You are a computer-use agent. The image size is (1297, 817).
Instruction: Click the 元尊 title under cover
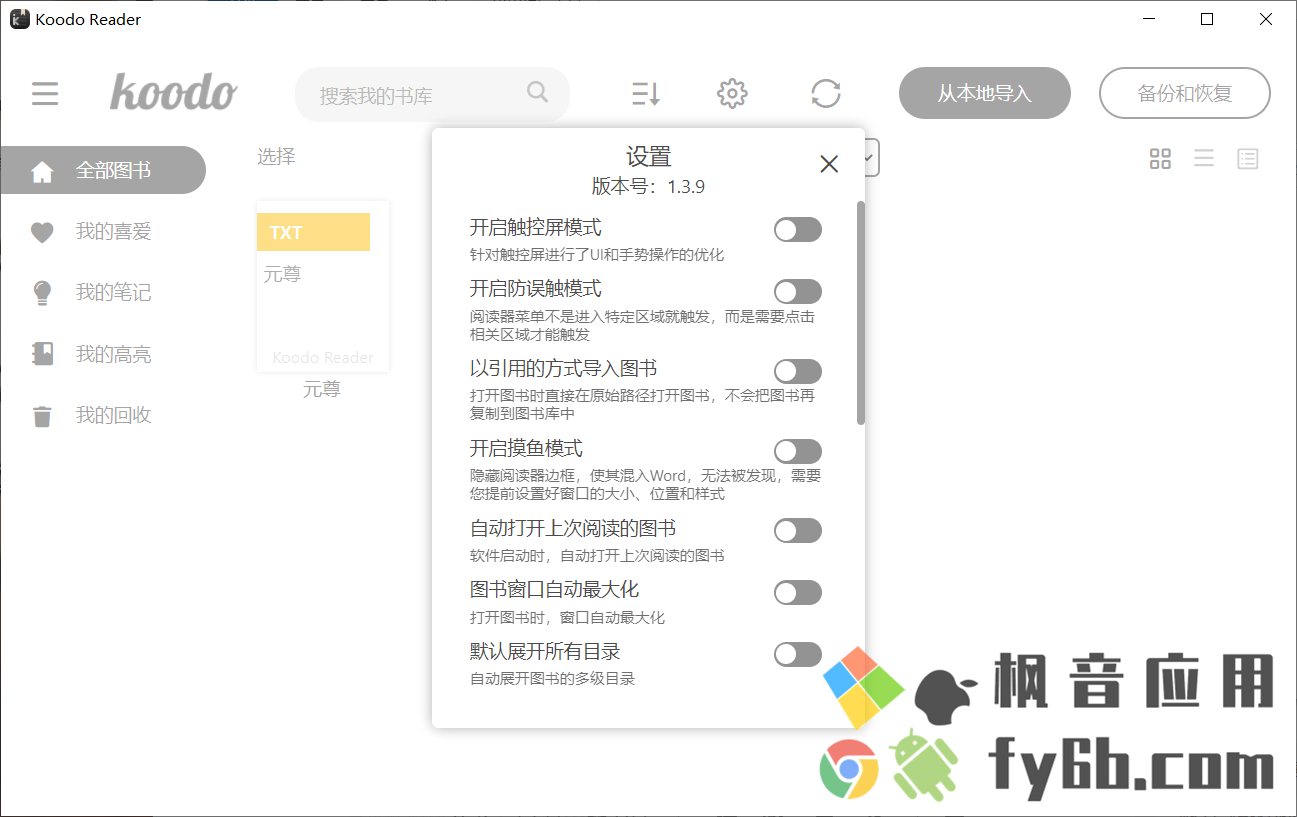point(322,390)
